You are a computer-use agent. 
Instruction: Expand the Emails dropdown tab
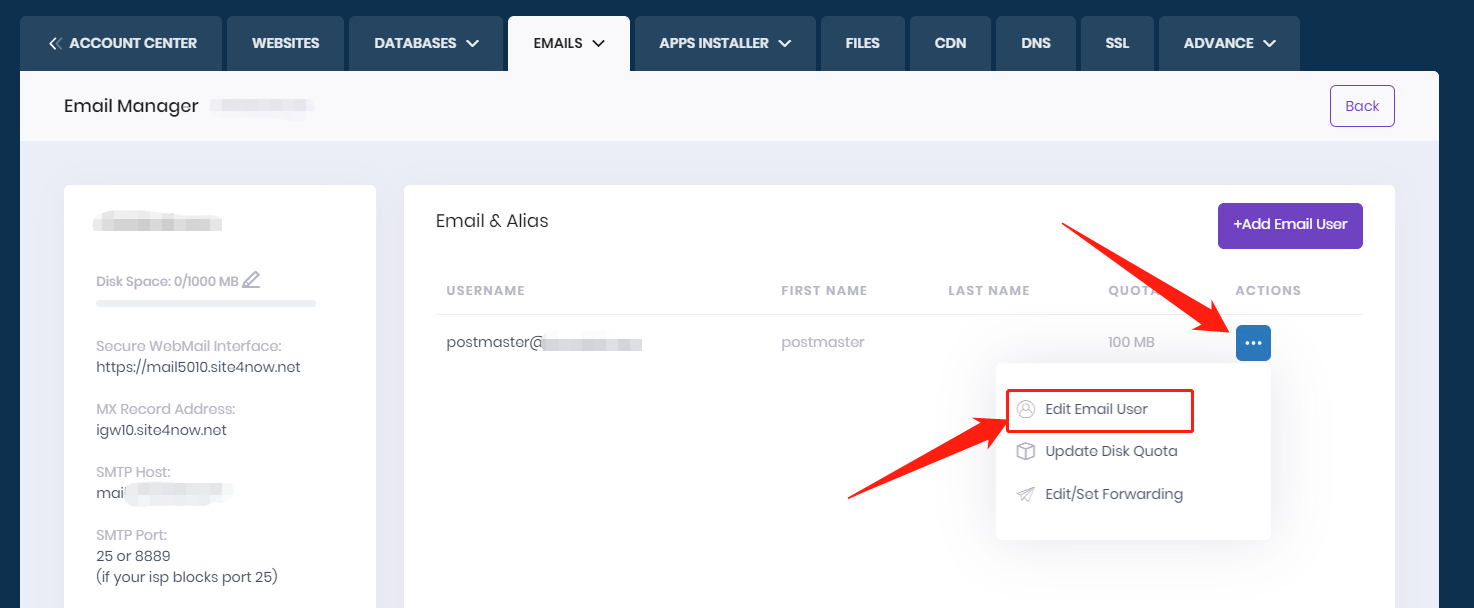pos(569,43)
